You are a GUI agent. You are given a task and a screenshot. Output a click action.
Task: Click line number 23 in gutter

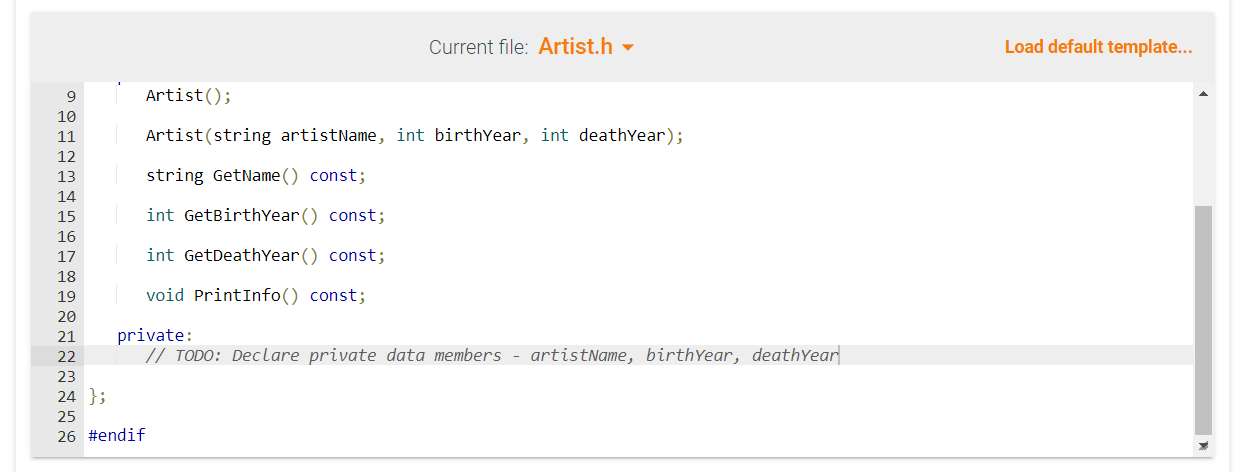pyautogui.click(x=67, y=377)
